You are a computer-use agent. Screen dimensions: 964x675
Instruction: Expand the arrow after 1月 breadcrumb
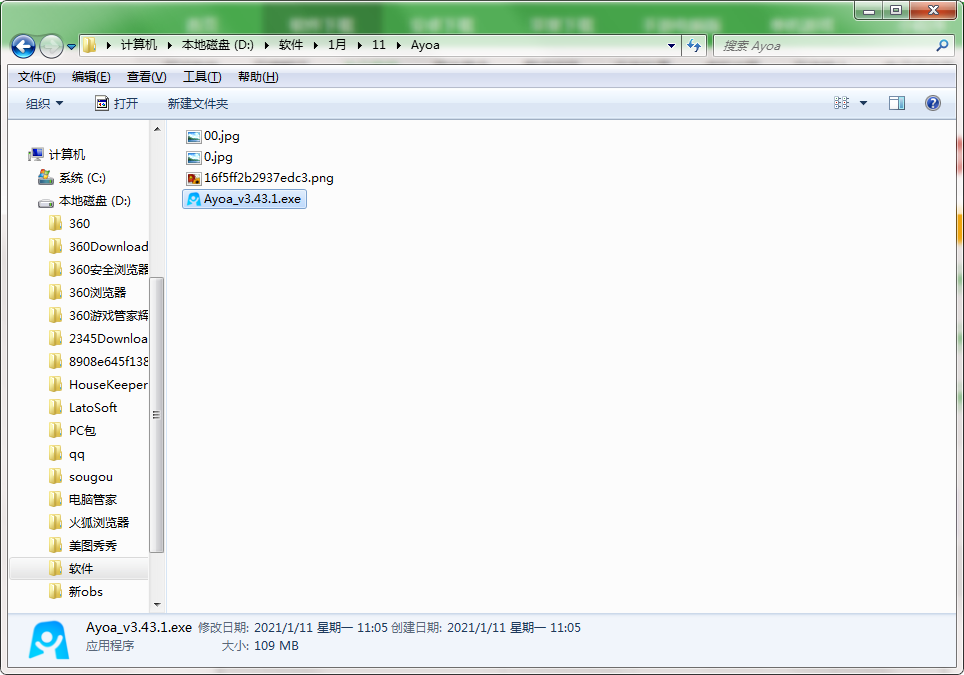(x=359, y=45)
